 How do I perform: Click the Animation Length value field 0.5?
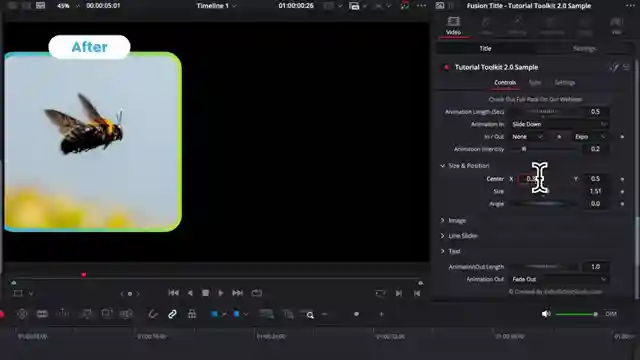click(596, 111)
